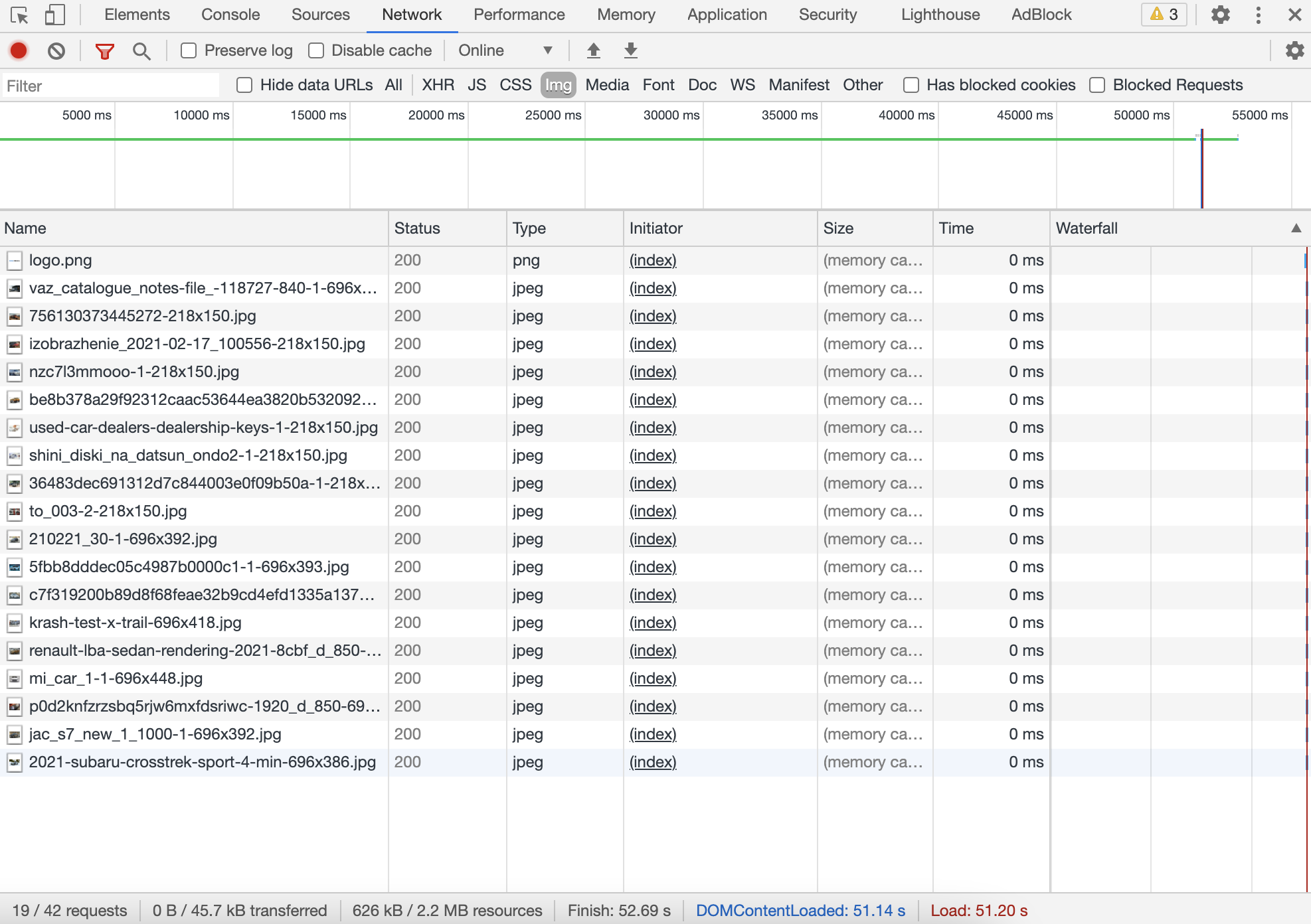Filter requests by CSS type
Screen dimensions: 1311x924
click(x=515, y=85)
